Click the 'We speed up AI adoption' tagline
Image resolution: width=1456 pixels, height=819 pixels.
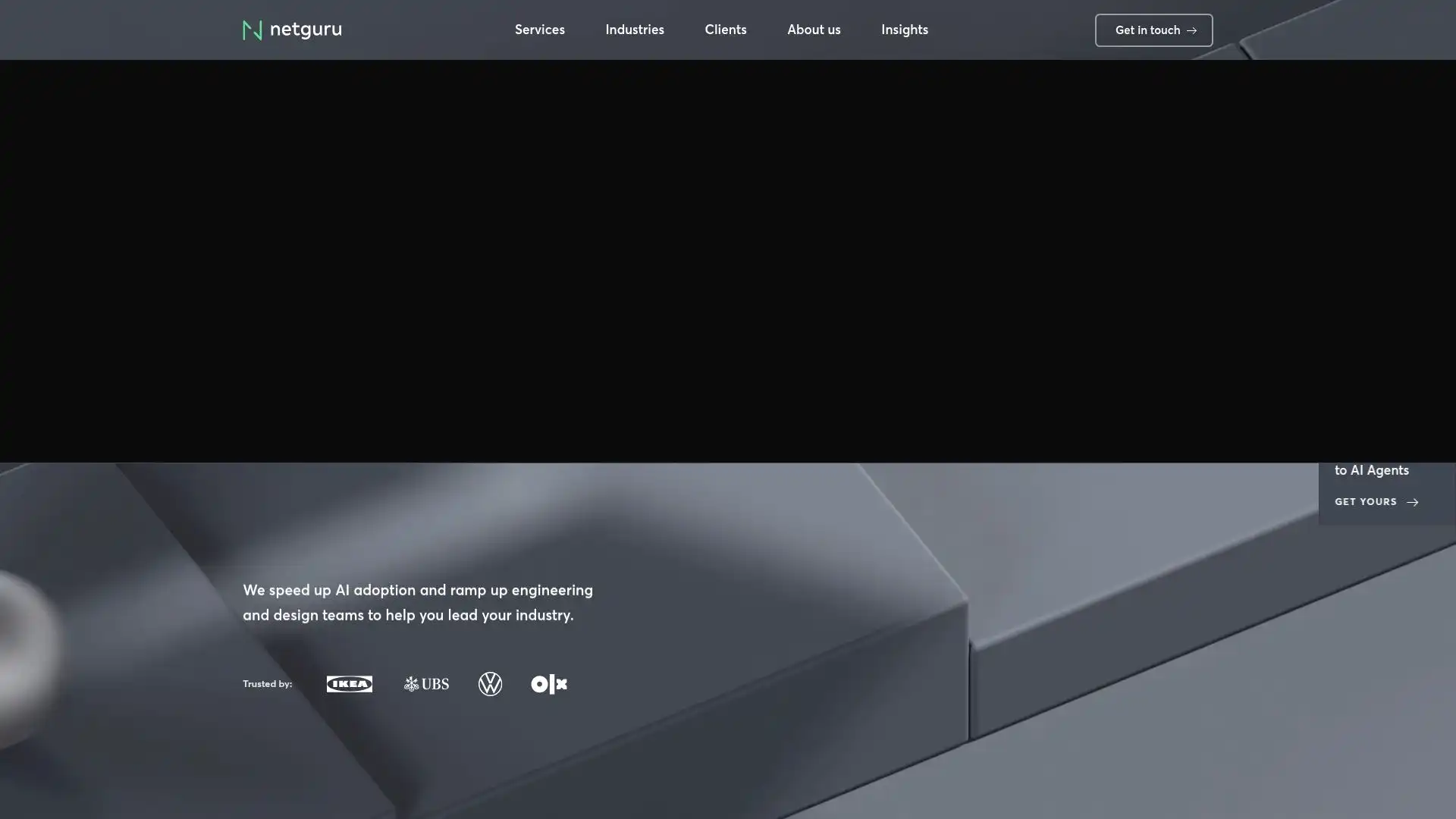(x=417, y=602)
